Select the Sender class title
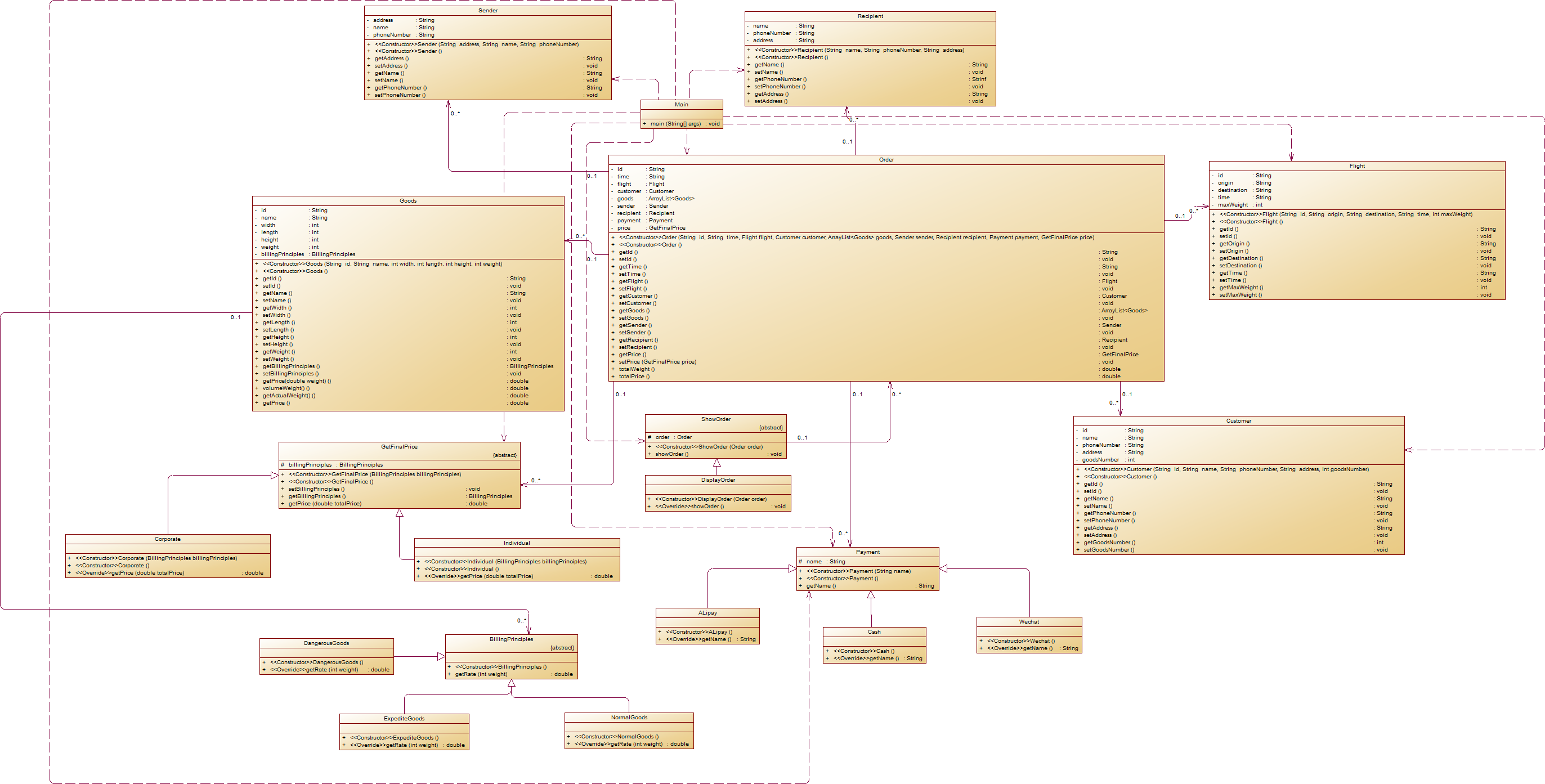Viewport: 1545px width, 784px height. pos(487,11)
